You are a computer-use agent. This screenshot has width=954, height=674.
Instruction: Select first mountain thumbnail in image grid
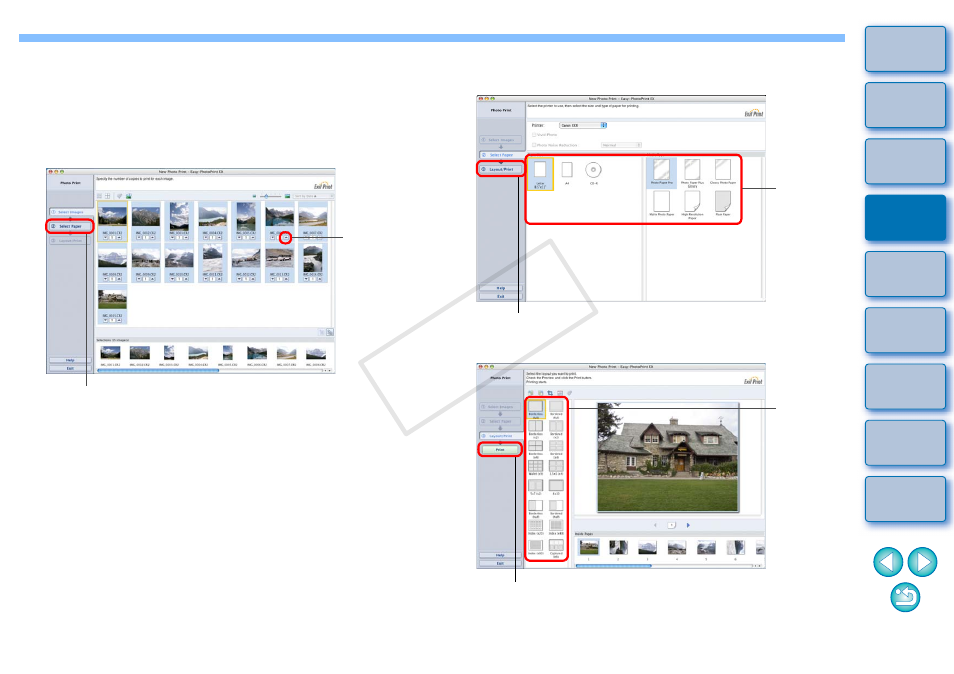pos(112,217)
